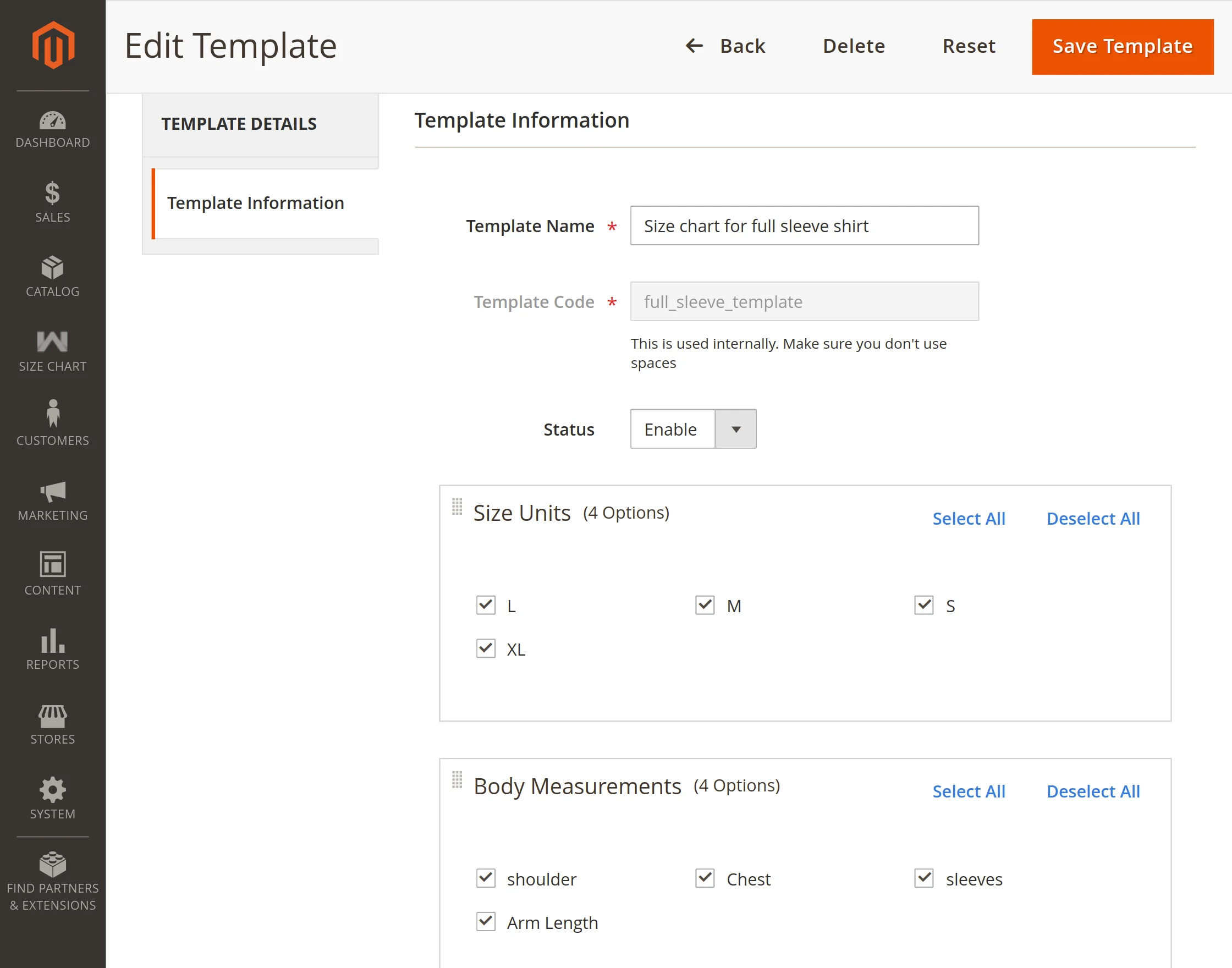Uncheck the XL size checkbox
The width and height of the screenshot is (1232, 968).
point(486,648)
